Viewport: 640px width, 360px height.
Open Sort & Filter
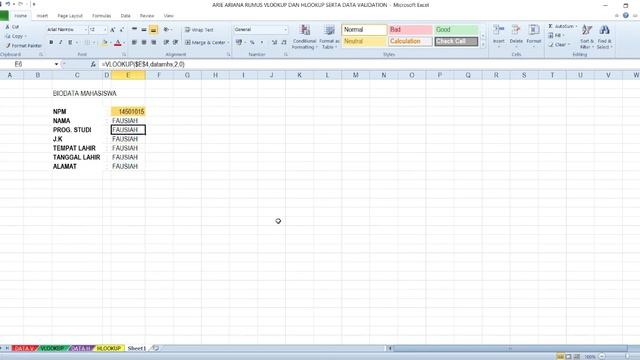pos(587,37)
